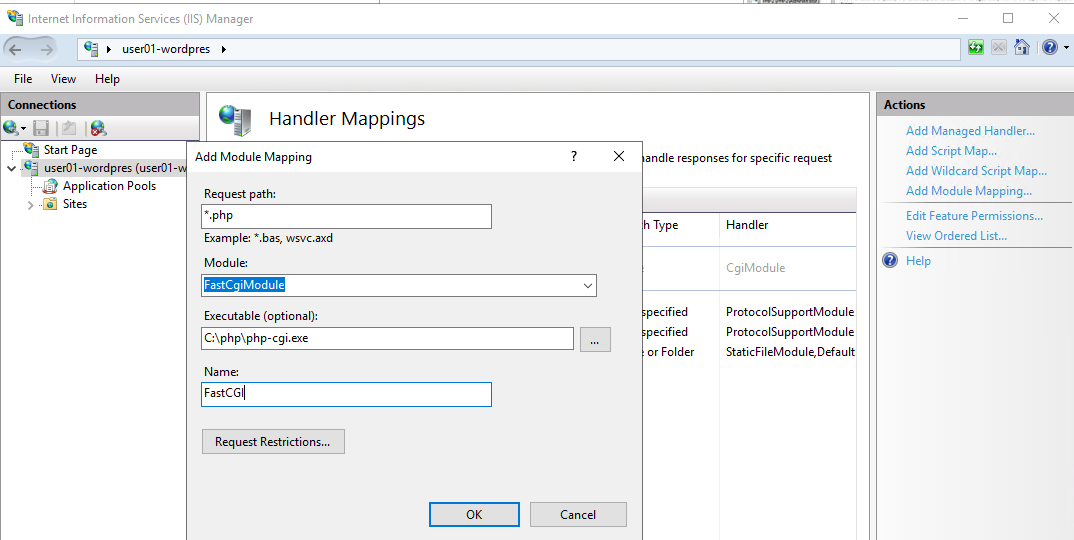1074x540 pixels.
Task: Close the Add Module Mapping dialog
Action: click(x=619, y=156)
